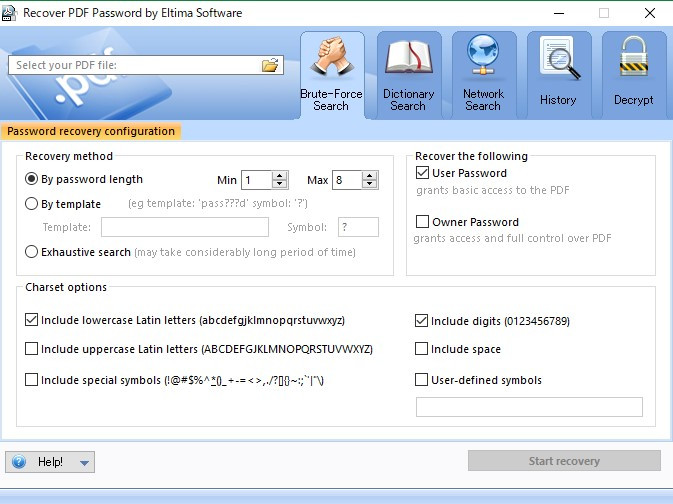Choose Exhaustive search recovery method

(x=32, y=252)
